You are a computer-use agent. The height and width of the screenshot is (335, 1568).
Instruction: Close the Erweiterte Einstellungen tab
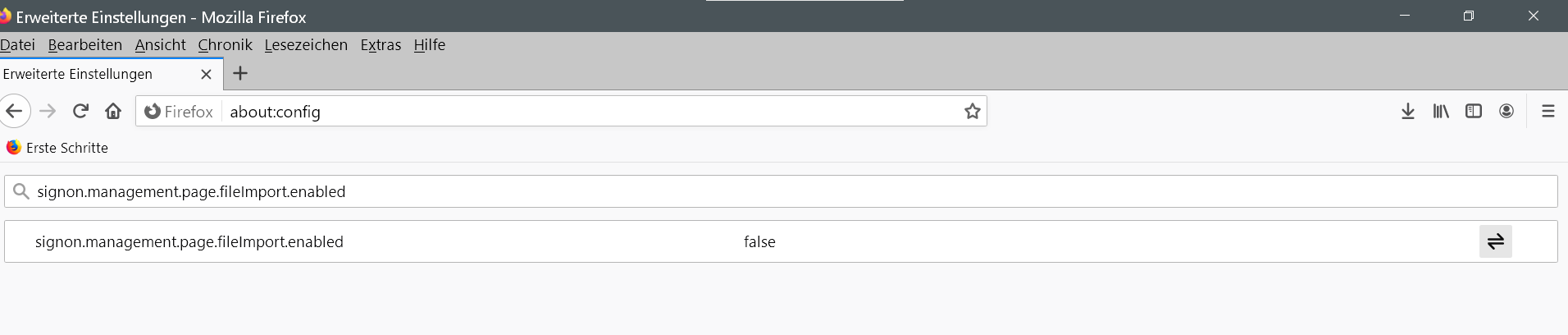tap(206, 74)
